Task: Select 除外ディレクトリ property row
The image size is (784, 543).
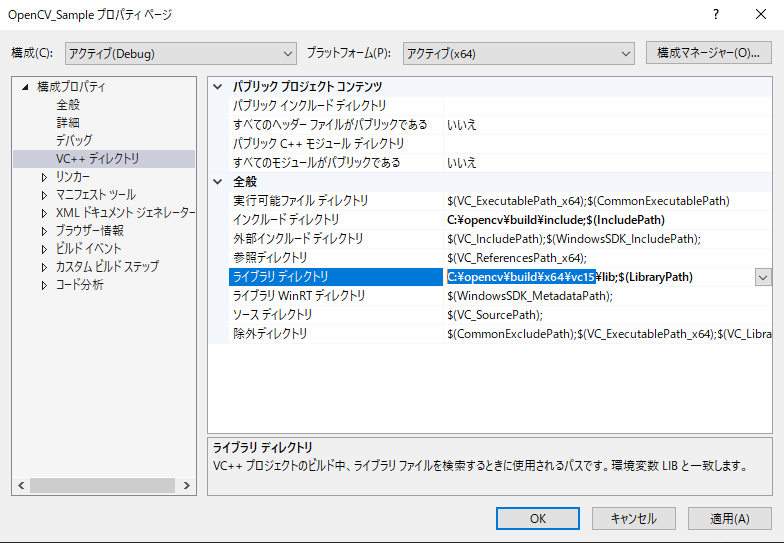Action: [500, 334]
